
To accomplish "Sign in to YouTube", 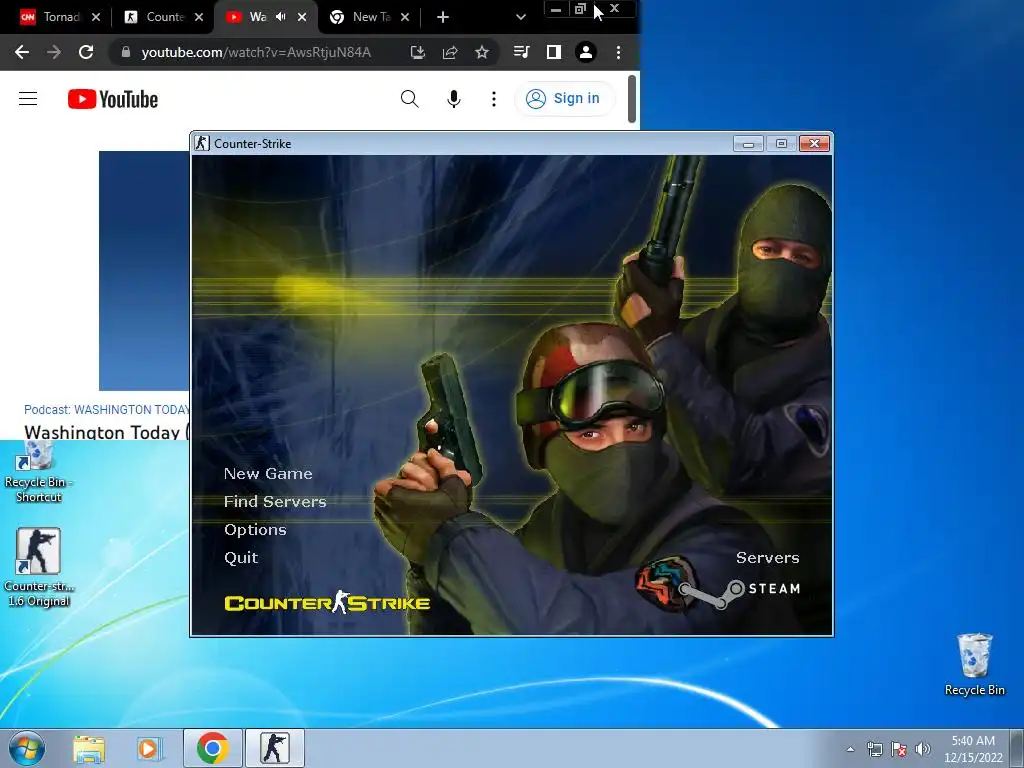I will 564,99.
